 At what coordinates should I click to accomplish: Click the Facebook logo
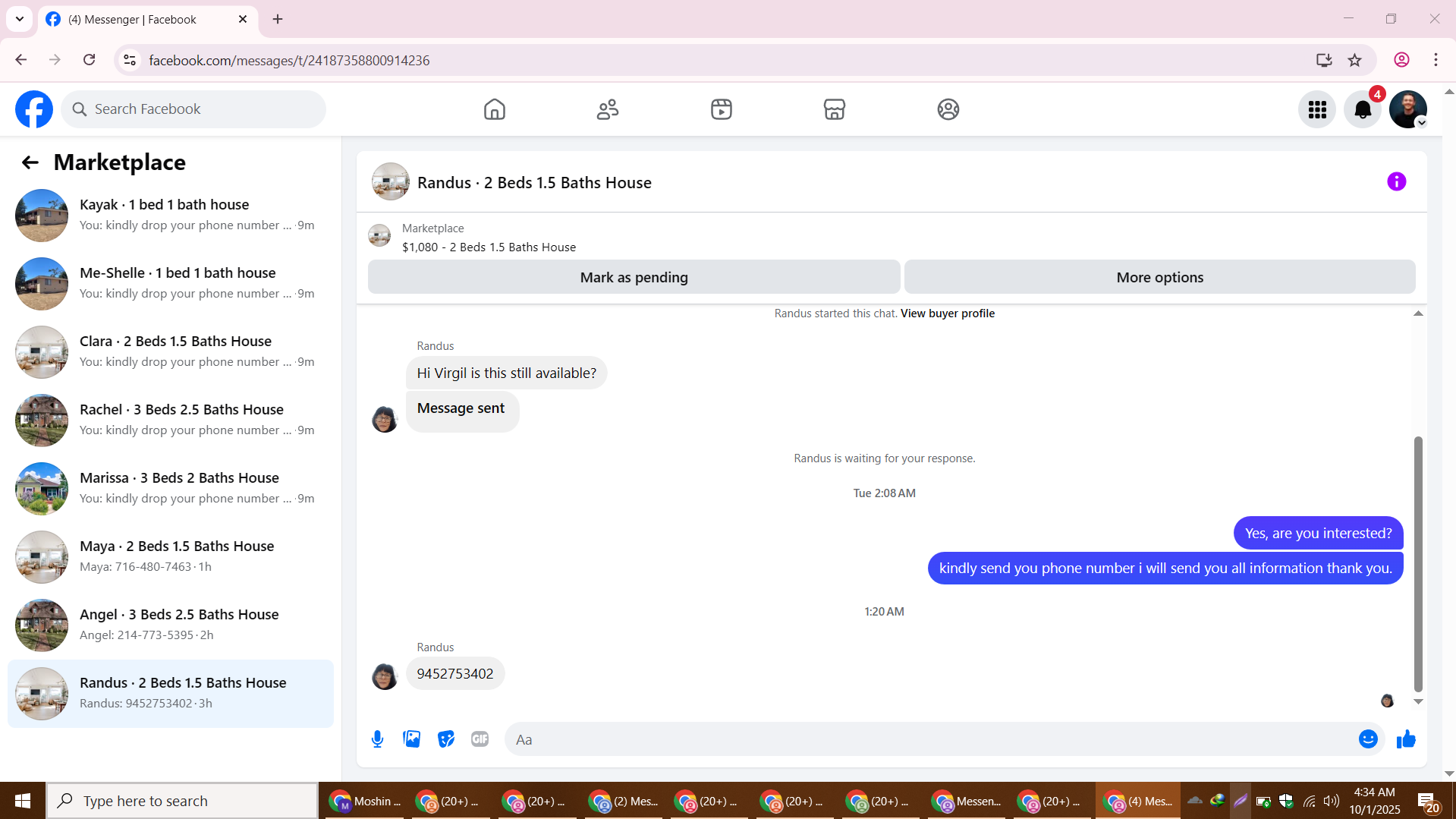pos(34,109)
